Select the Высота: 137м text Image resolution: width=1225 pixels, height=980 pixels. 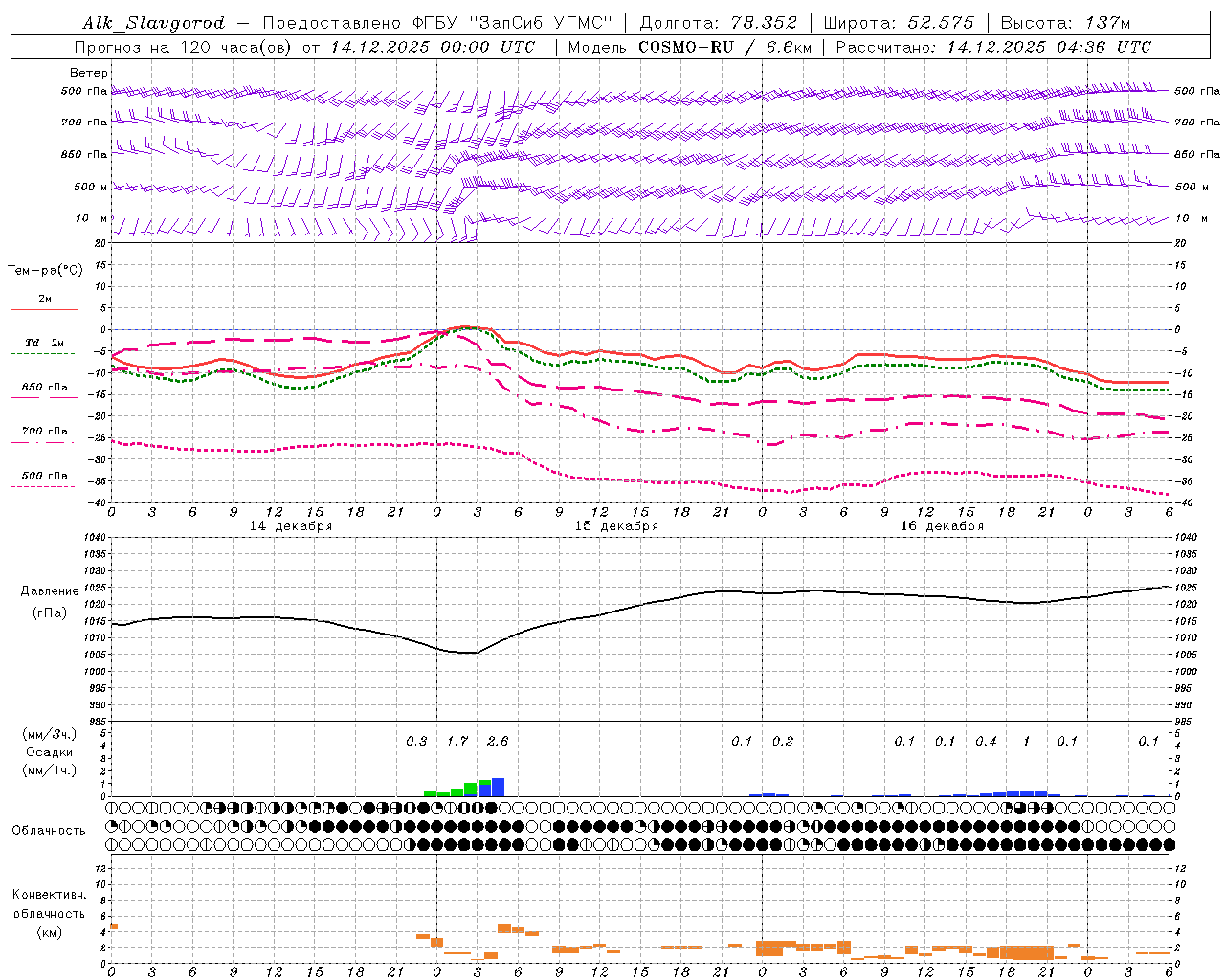1065,23
